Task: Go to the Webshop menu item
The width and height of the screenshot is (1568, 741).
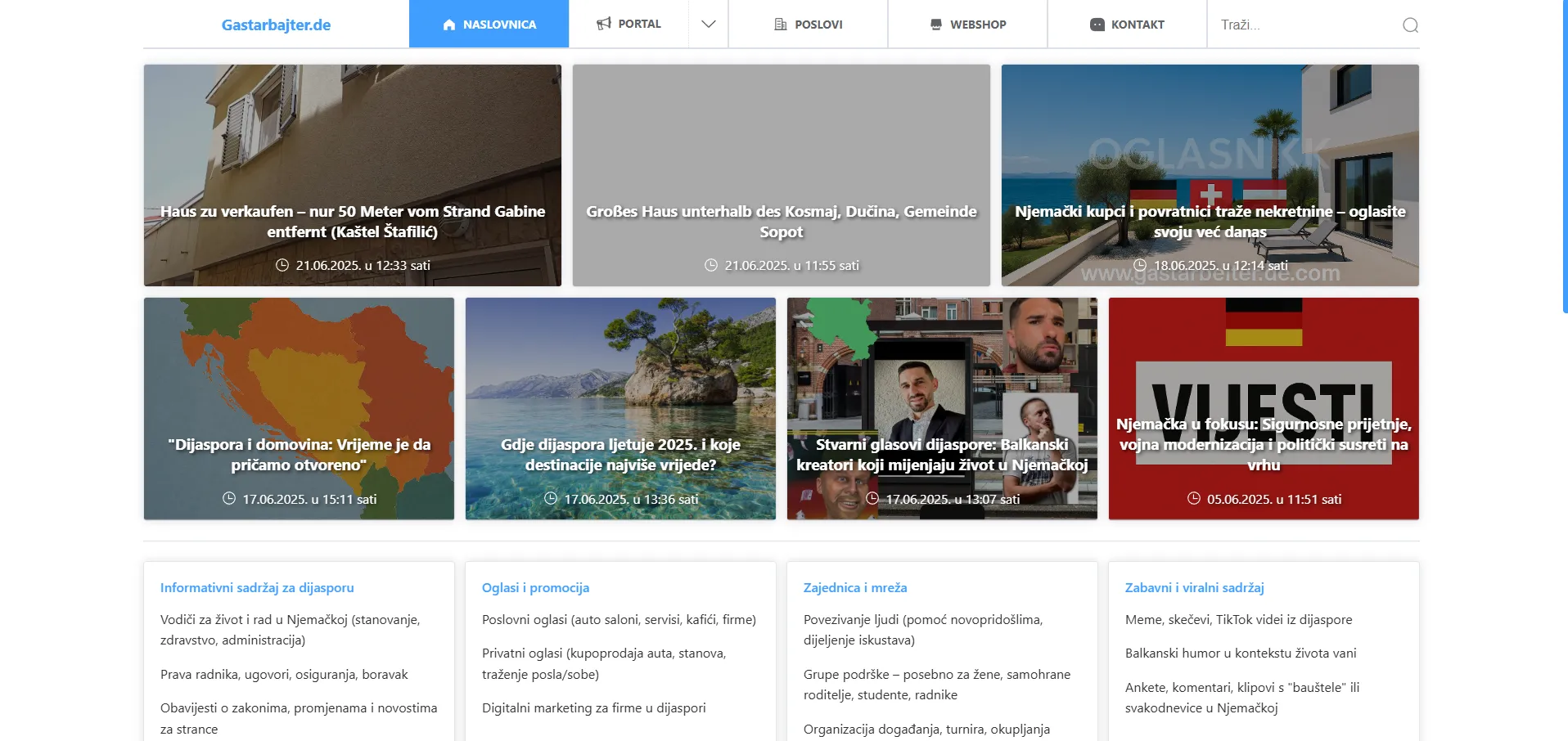Action: pyautogui.click(x=977, y=25)
